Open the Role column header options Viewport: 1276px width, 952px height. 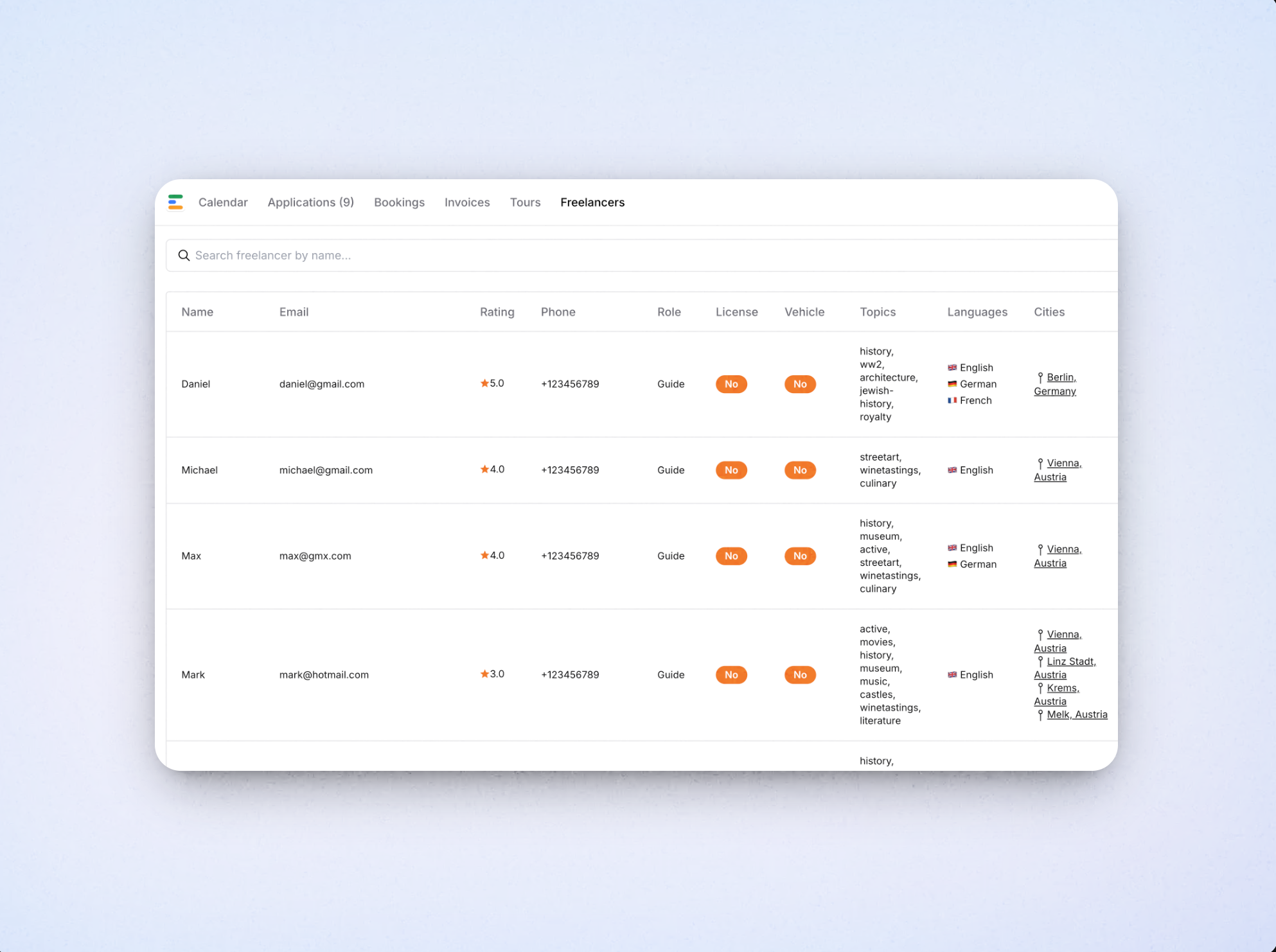point(669,312)
